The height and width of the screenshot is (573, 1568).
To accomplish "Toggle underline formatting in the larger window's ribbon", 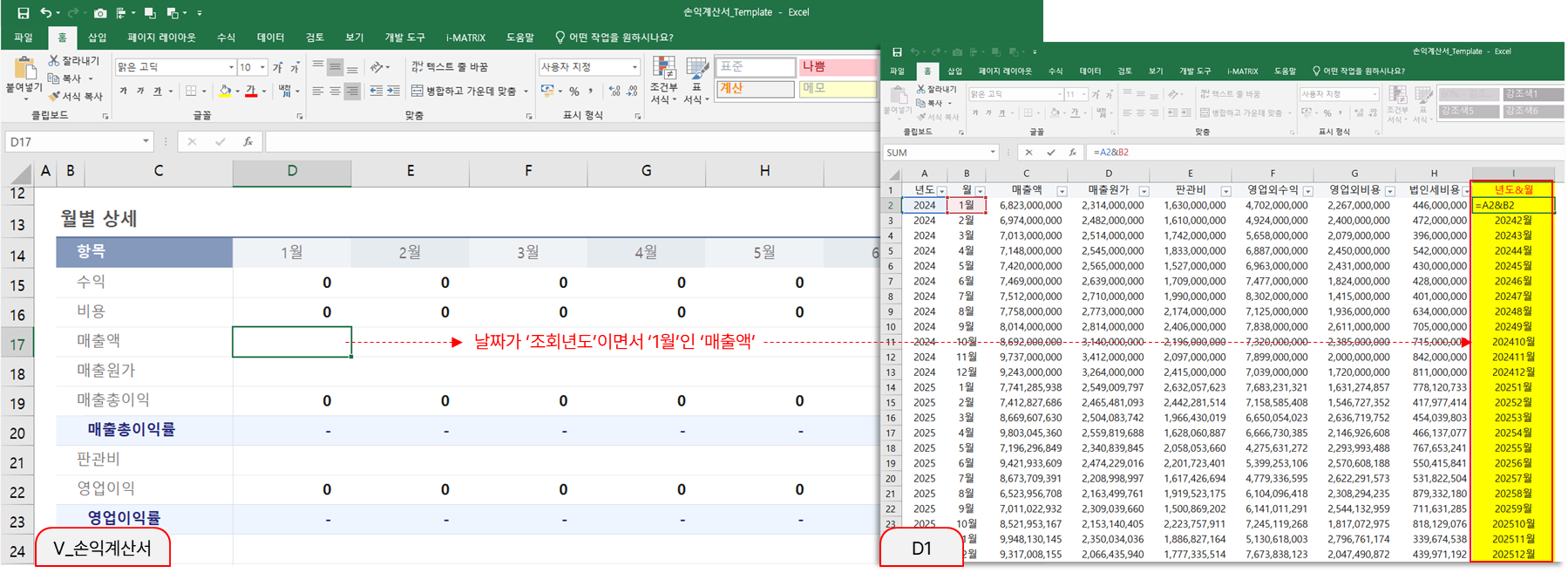I will point(157,91).
